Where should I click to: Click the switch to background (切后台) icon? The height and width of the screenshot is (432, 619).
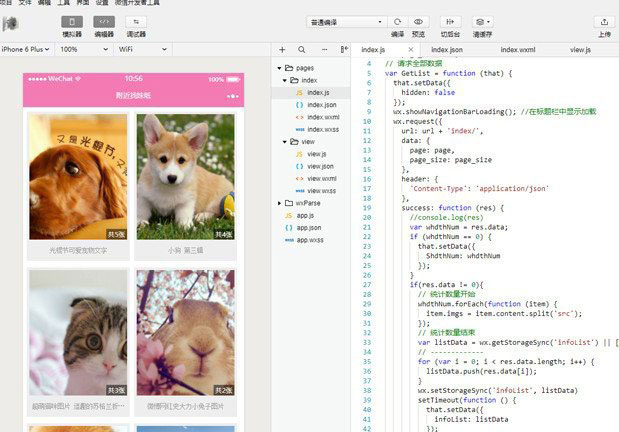click(x=450, y=21)
